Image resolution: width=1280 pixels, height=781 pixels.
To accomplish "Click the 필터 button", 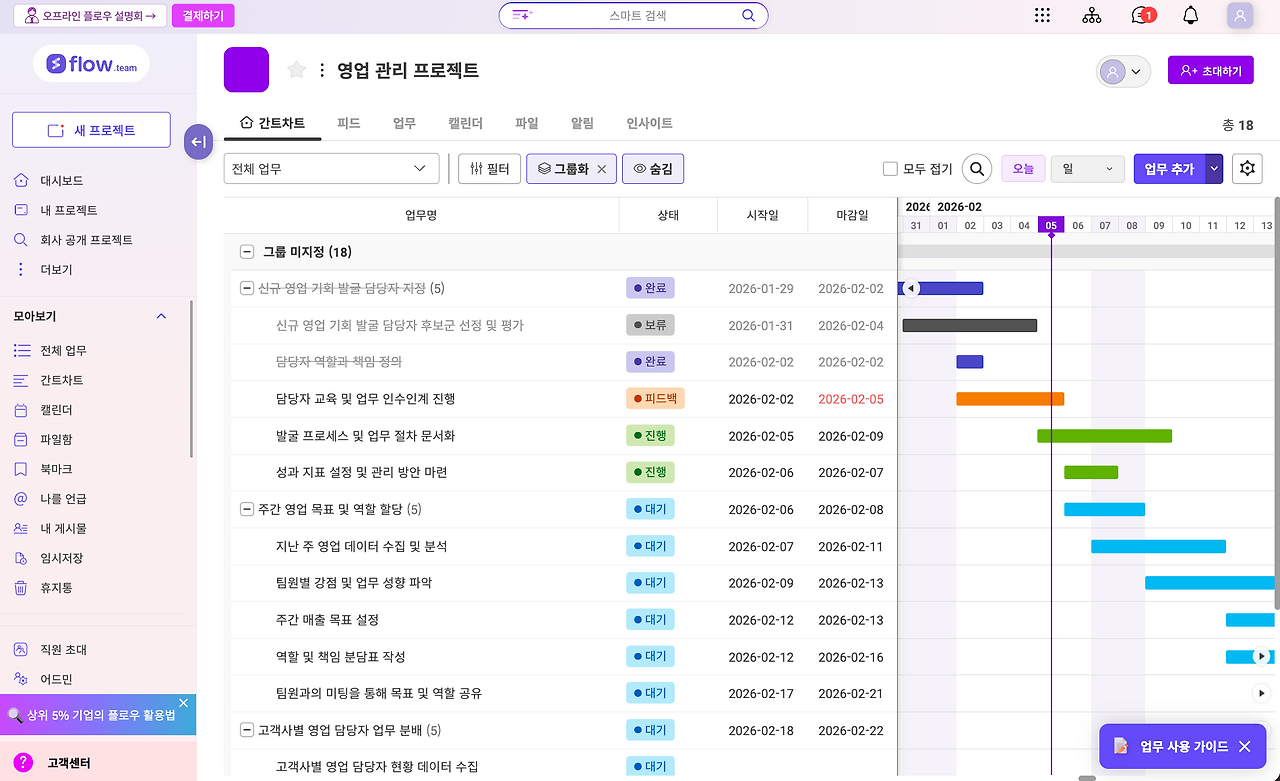I will (489, 169).
